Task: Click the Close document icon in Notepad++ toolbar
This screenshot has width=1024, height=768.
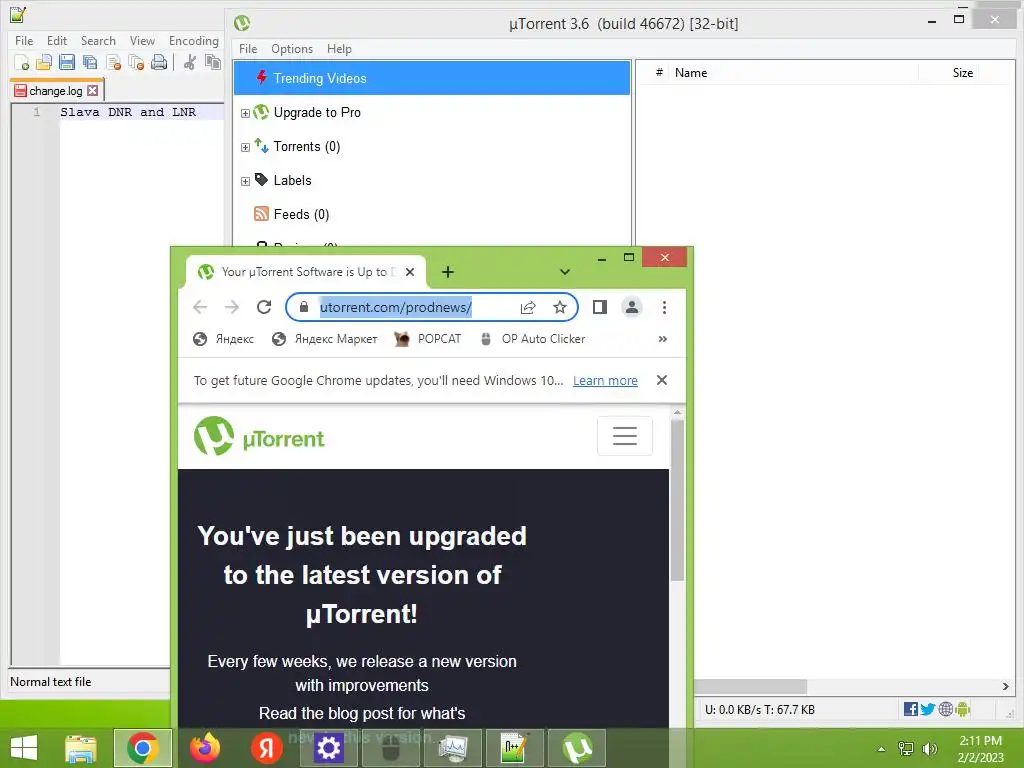Action: tap(113, 63)
